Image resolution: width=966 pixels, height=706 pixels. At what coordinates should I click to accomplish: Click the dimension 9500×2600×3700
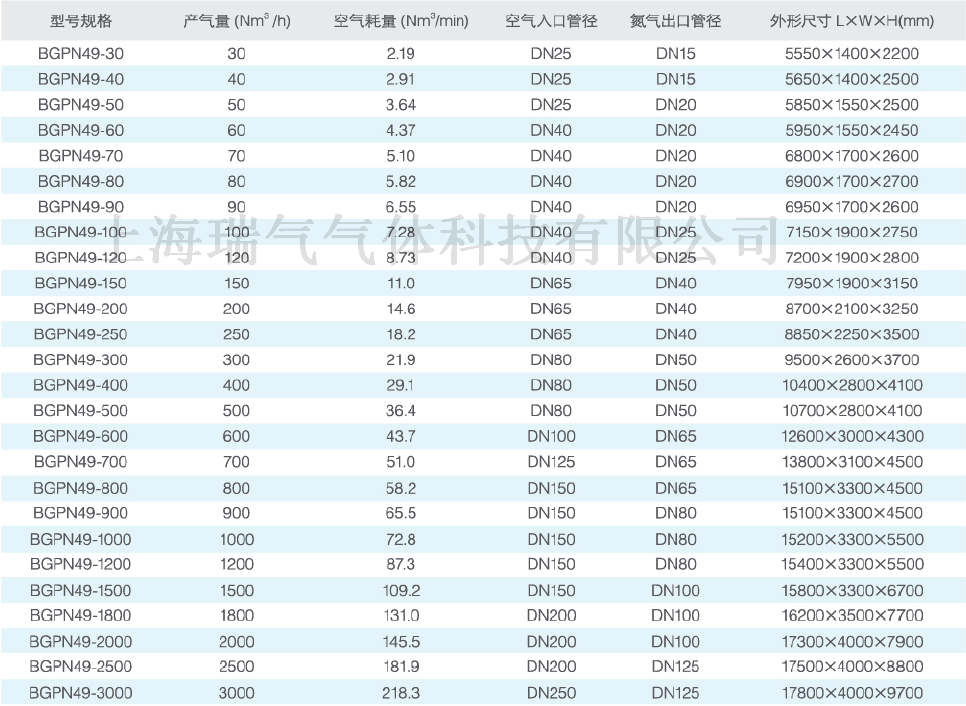pos(852,360)
